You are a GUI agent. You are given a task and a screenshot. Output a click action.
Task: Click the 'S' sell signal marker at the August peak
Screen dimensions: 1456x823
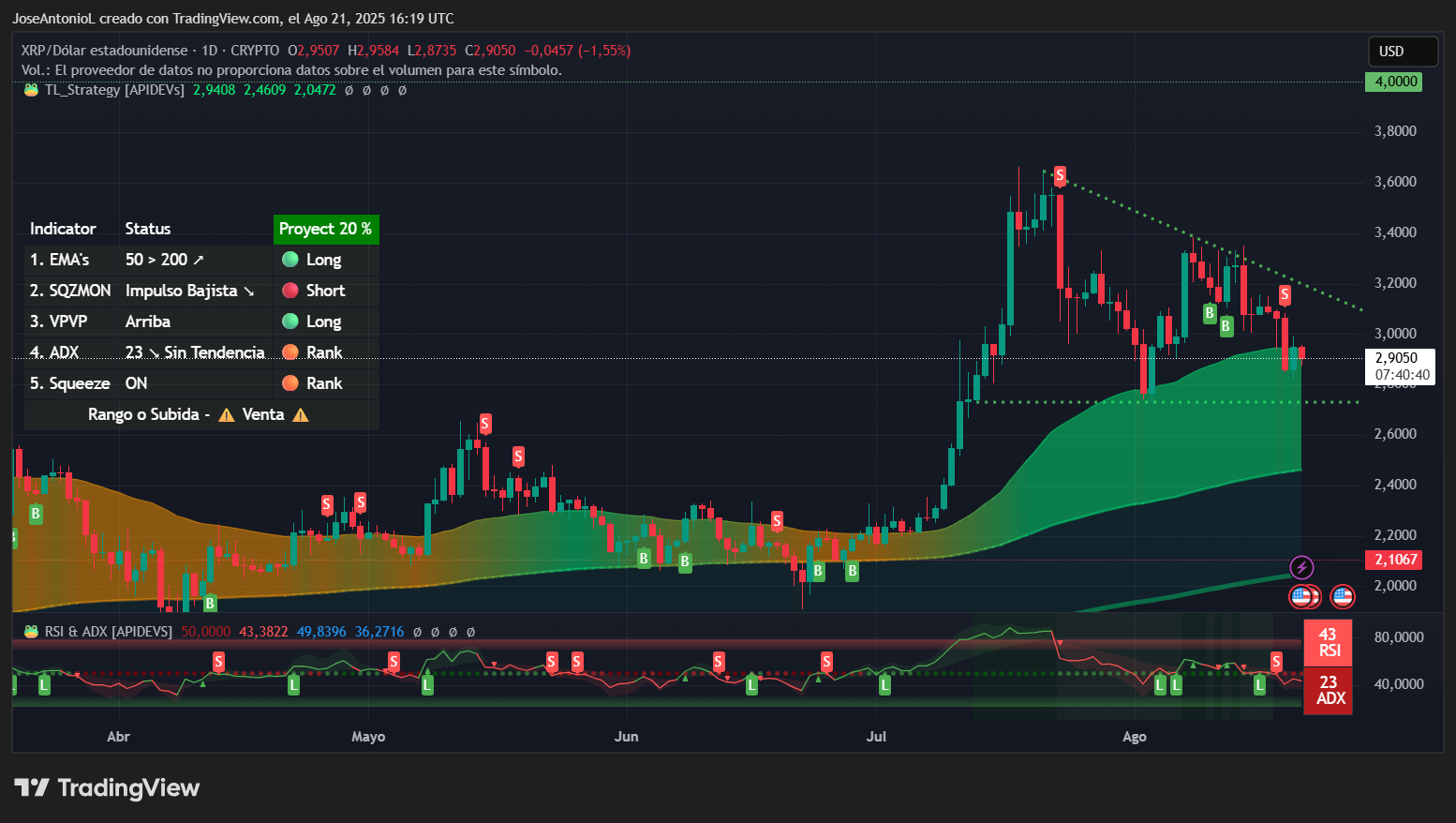(1059, 175)
